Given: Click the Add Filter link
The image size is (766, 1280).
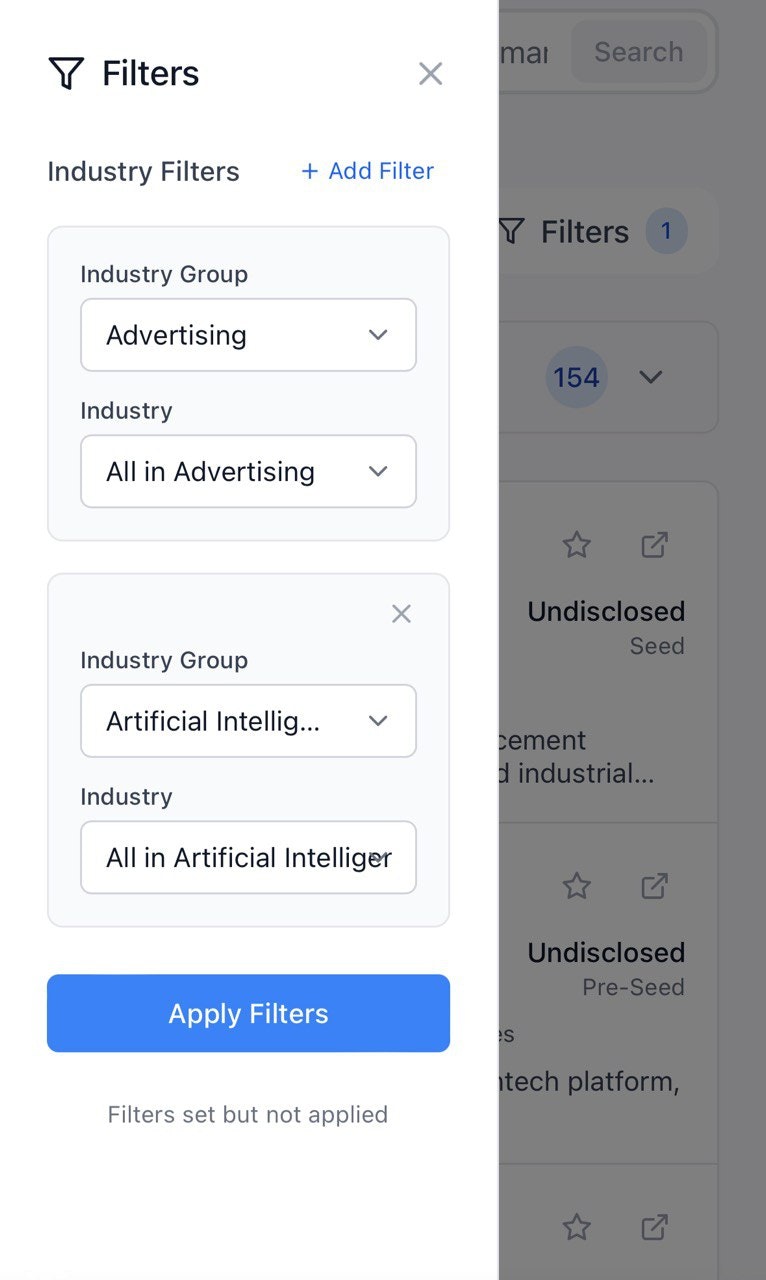Looking at the screenshot, I should (367, 171).
